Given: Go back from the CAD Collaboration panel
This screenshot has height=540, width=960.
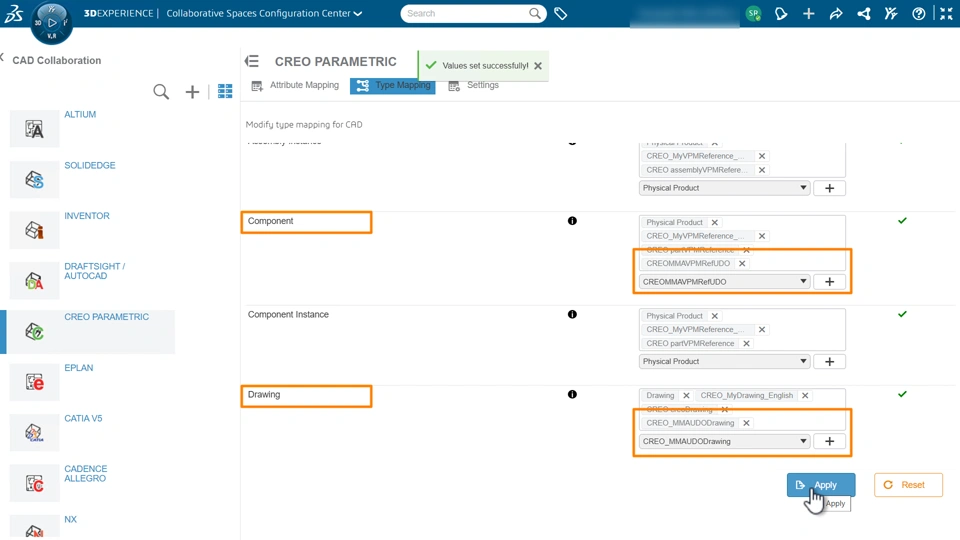Looking at the screenshot, I should click(2, 58).
